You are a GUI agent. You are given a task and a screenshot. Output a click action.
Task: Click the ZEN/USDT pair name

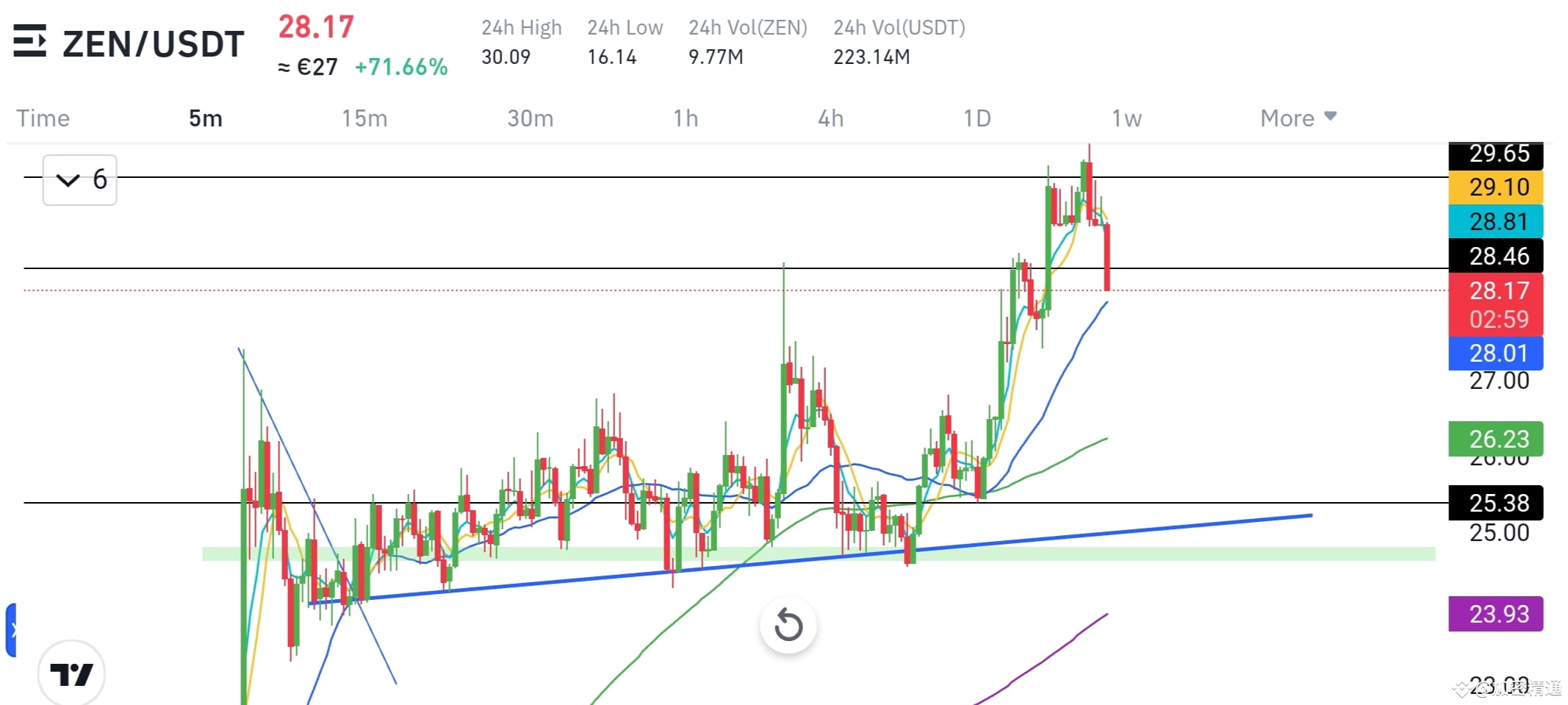coord(153,43)
